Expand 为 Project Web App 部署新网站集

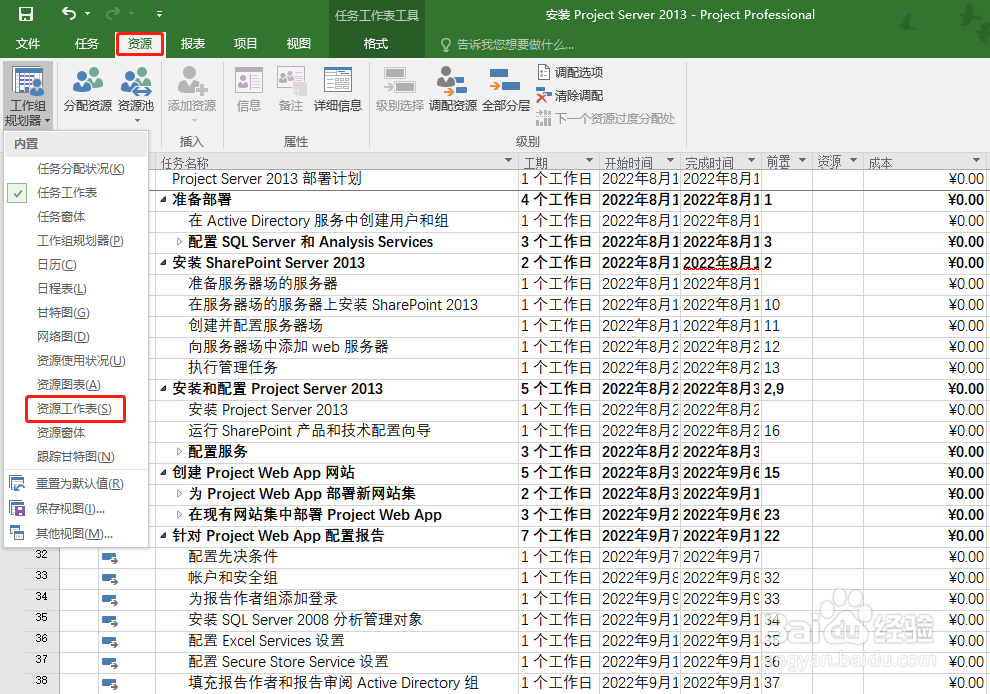179,494
